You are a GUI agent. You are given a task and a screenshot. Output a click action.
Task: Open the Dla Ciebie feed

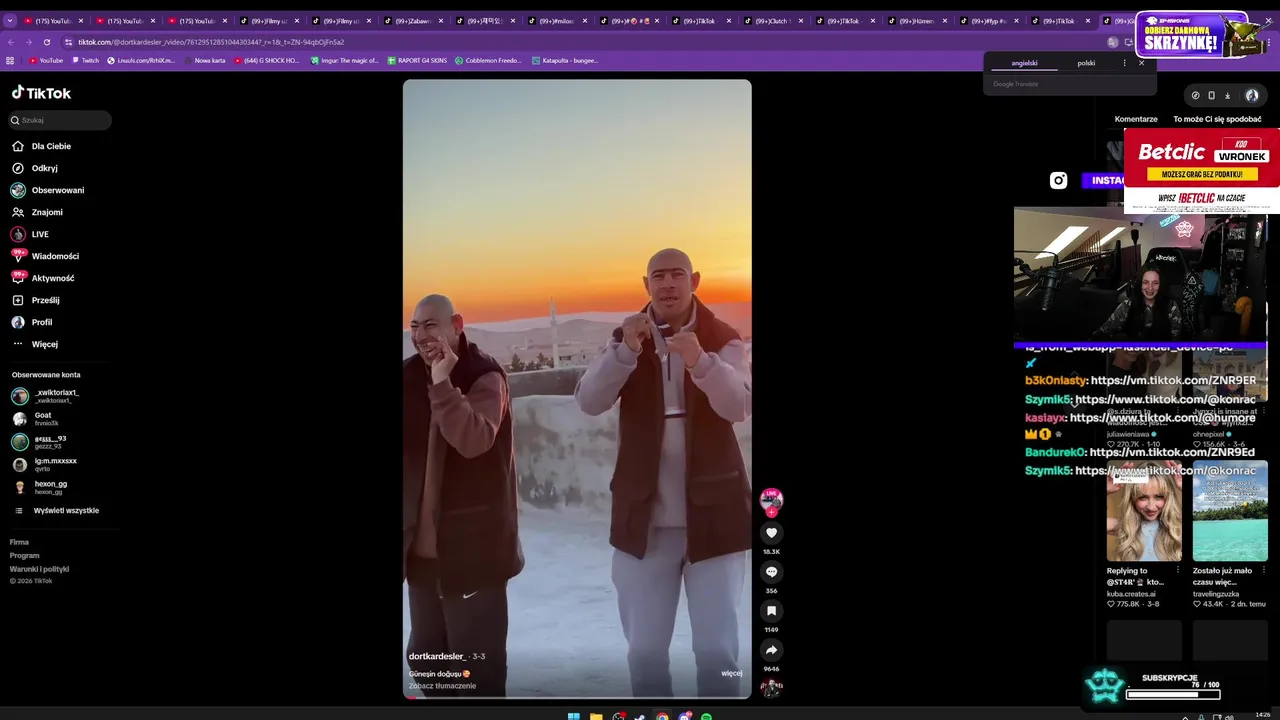coord(51,146)
